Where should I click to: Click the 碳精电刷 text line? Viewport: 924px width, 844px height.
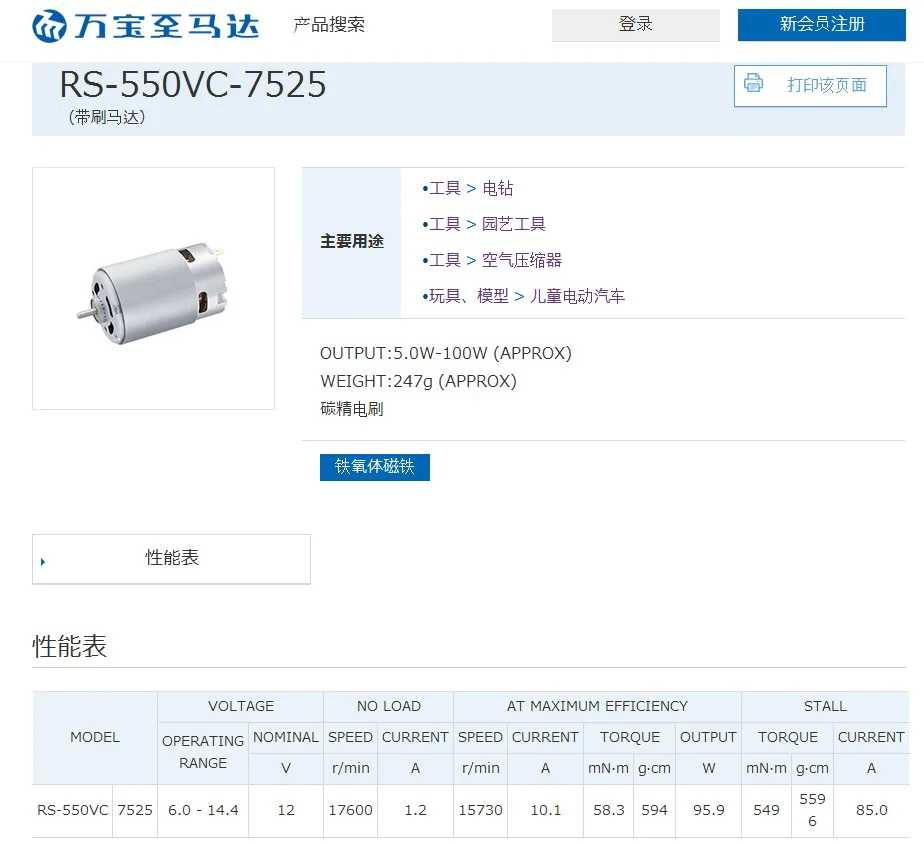[x=352, y=408]
